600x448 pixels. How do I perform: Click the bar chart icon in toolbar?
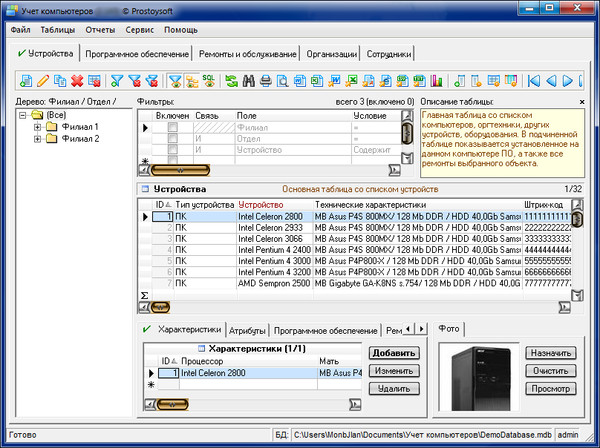434,80
